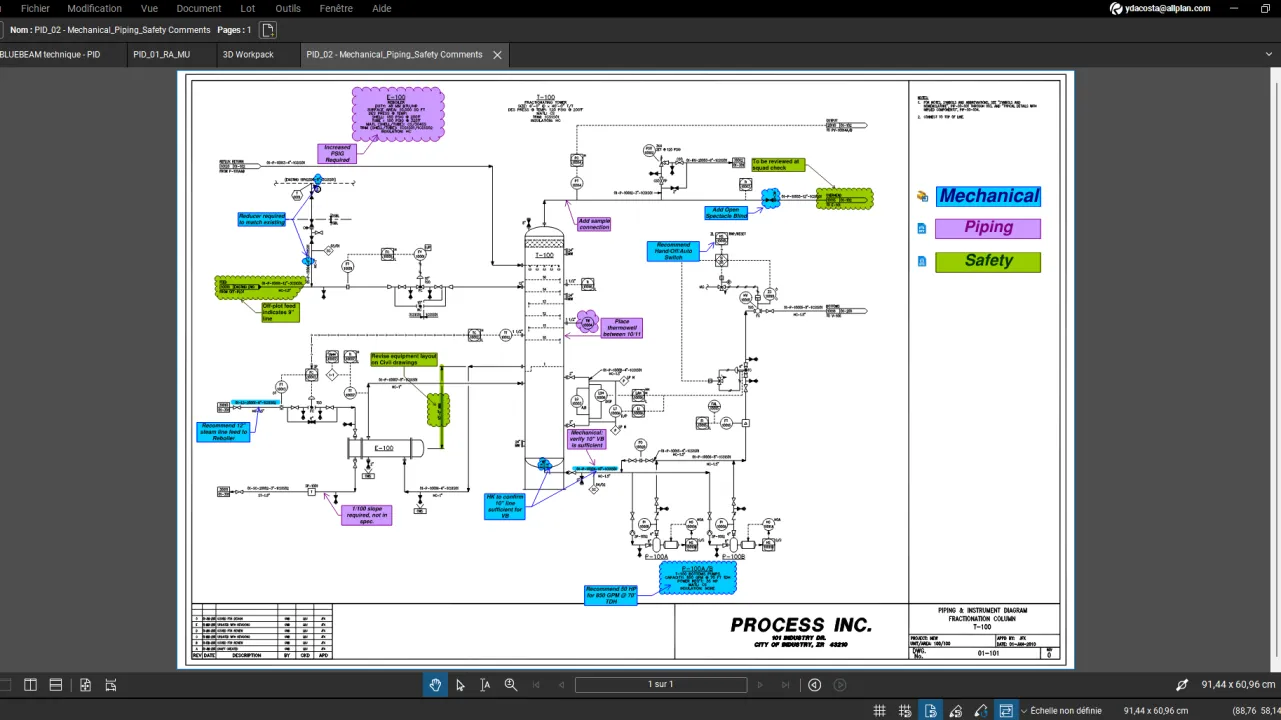Image resolution: width=1281 pixels, height=720 pixels.
Task: Click the thumbnail icon next to Pages: 1
Action: [x=267, y=30]
